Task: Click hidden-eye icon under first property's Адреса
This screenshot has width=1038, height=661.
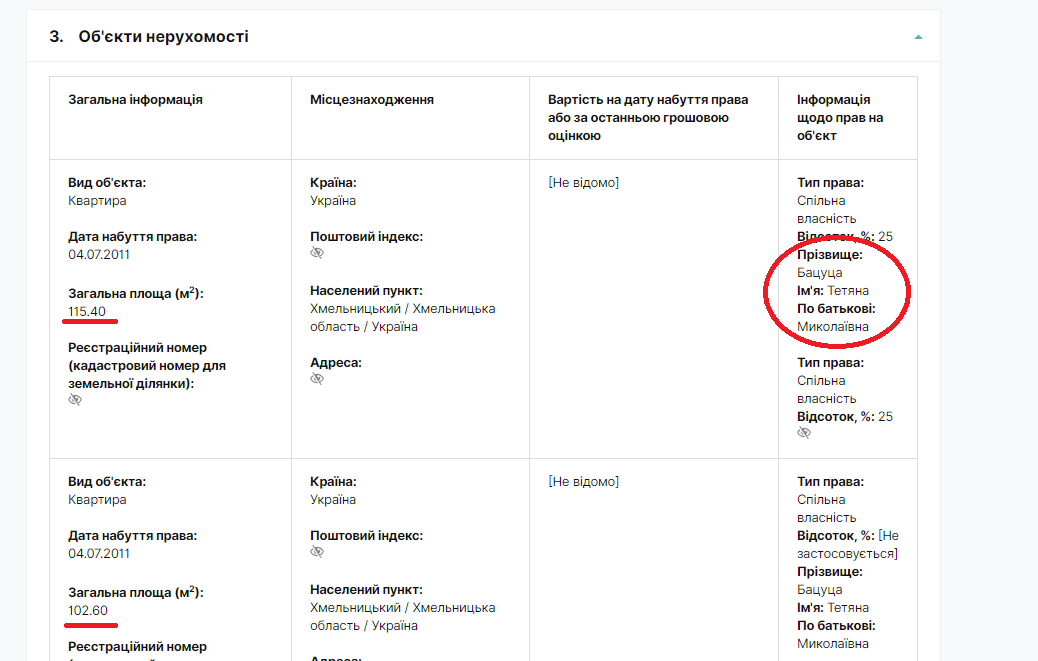Action: (x=317, y=380)
